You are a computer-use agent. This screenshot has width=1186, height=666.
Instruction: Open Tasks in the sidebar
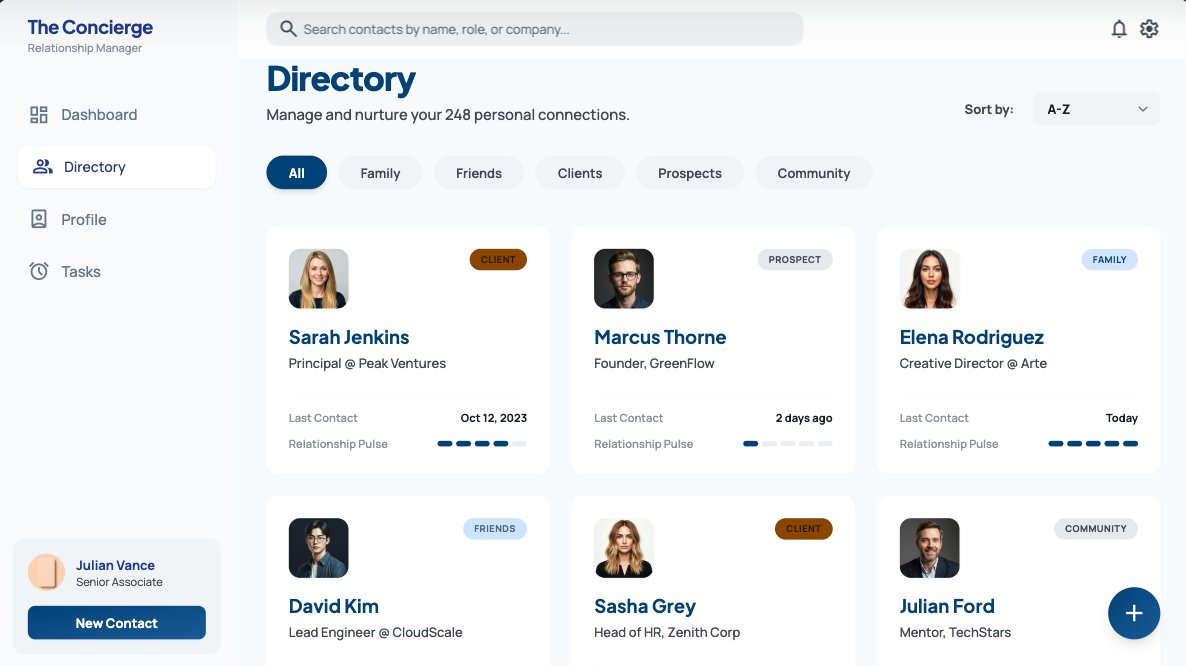click(x=116, y=271)
